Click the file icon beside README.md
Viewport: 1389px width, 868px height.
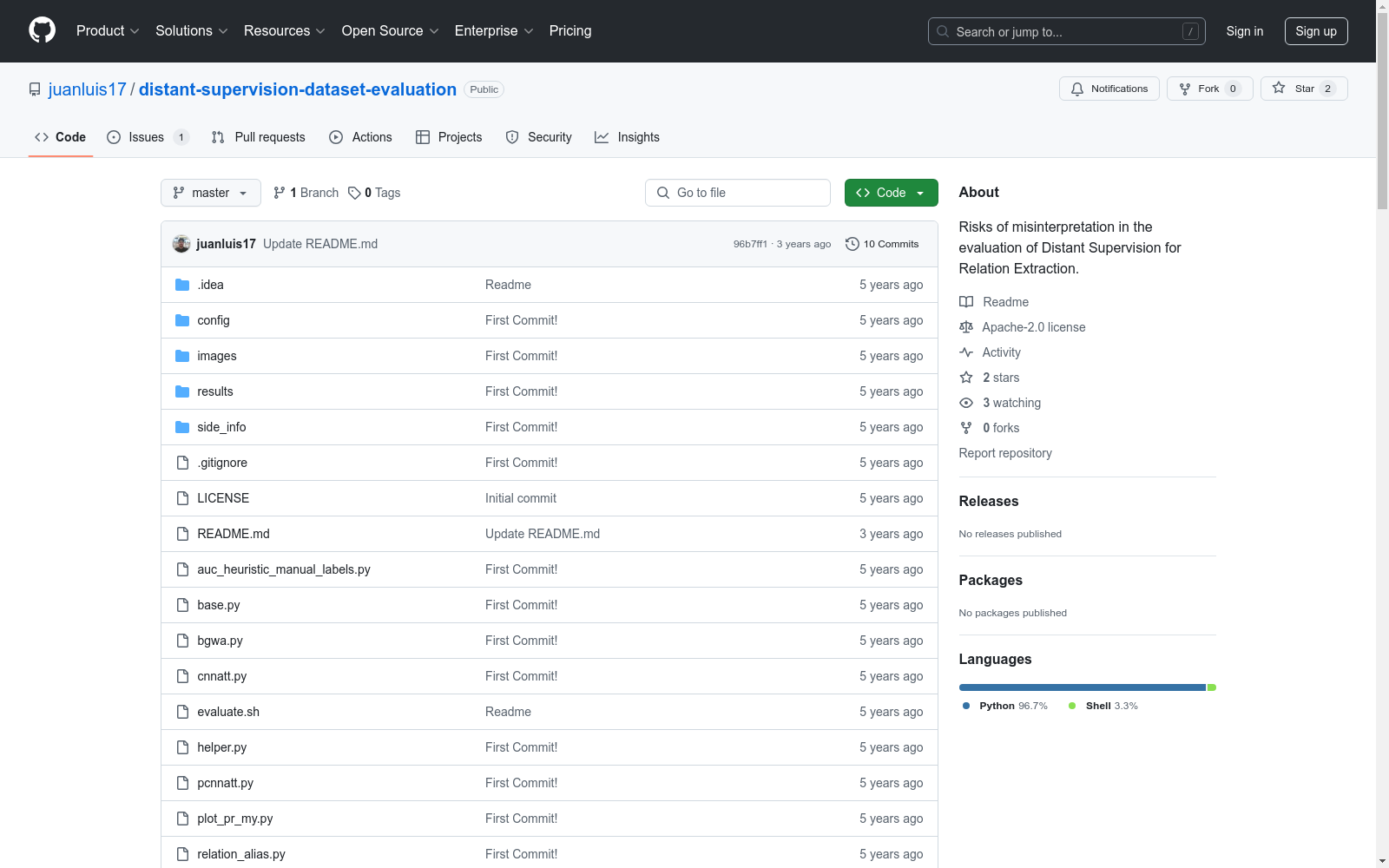pos(182,534)
